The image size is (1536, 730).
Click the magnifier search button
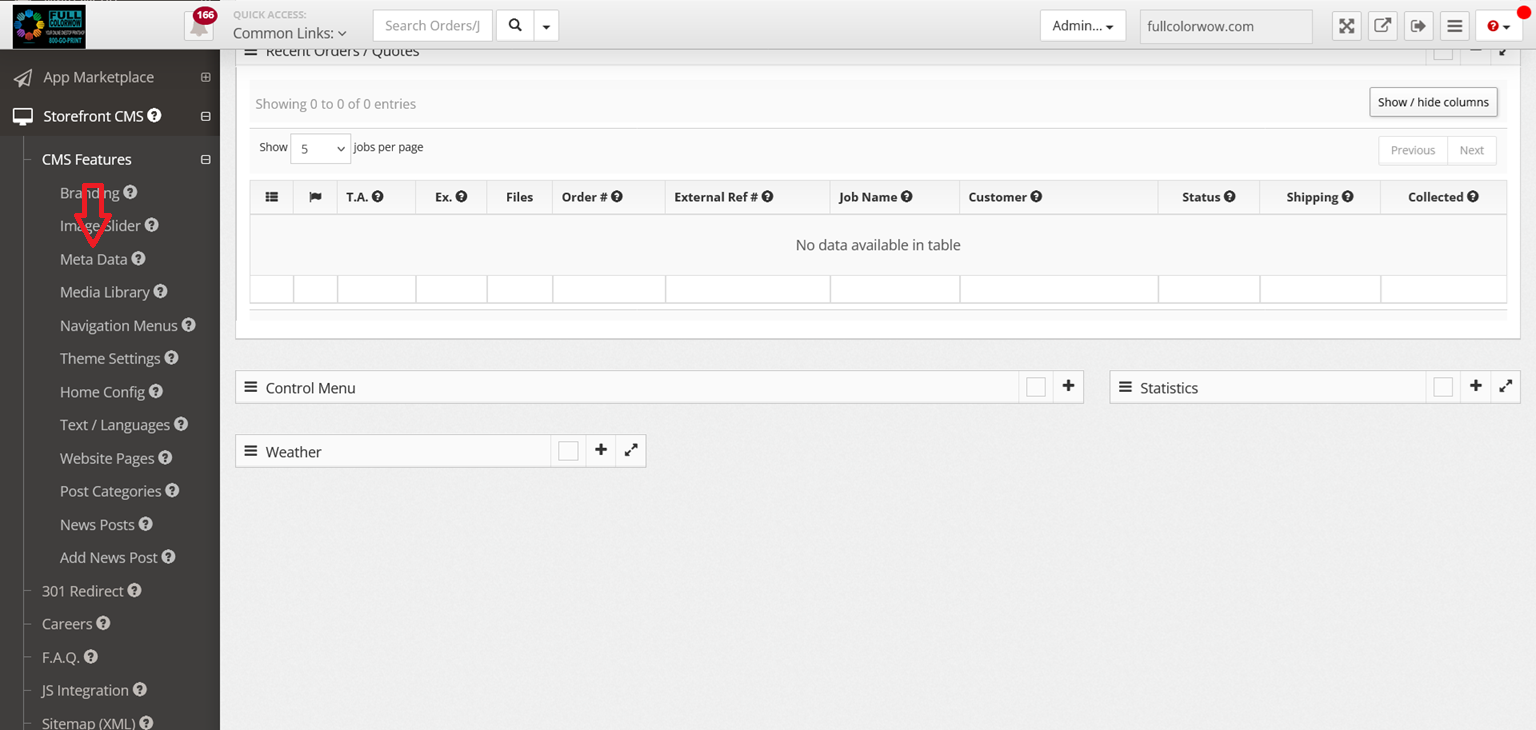pos(515,26)
